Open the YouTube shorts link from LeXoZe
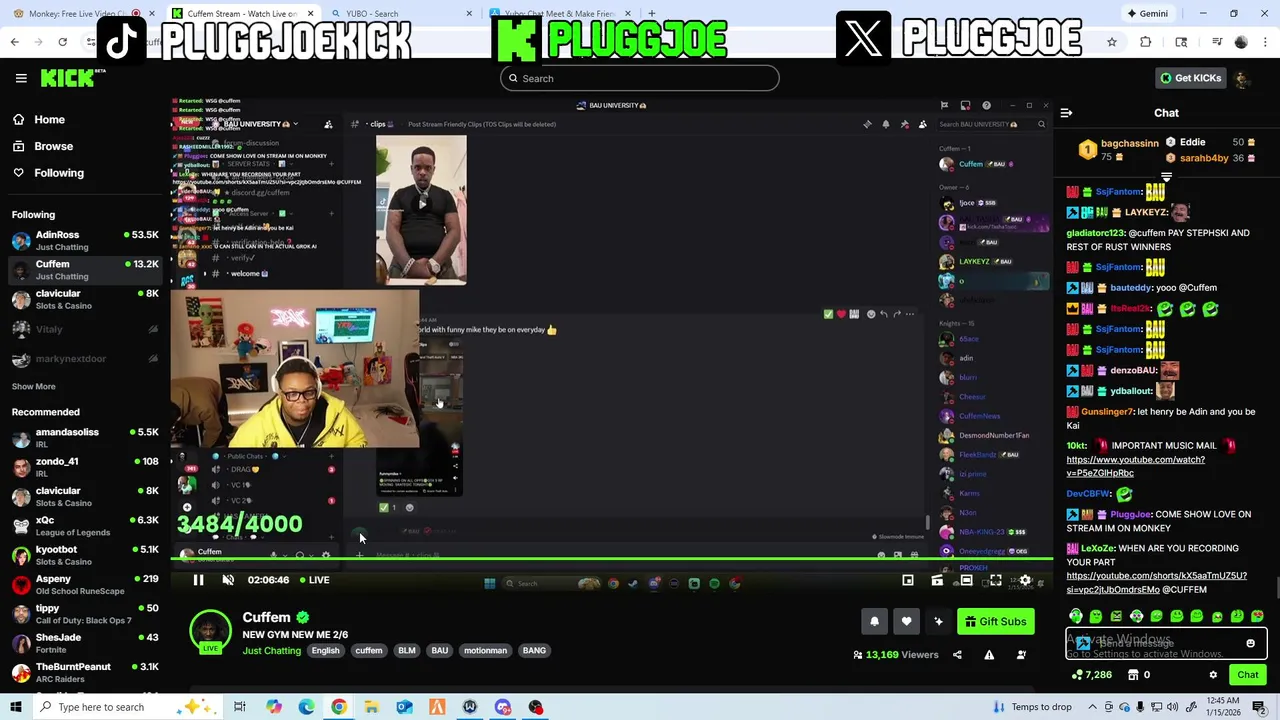The width and height of the screenshot is (1280, 720). (1156, 583)
